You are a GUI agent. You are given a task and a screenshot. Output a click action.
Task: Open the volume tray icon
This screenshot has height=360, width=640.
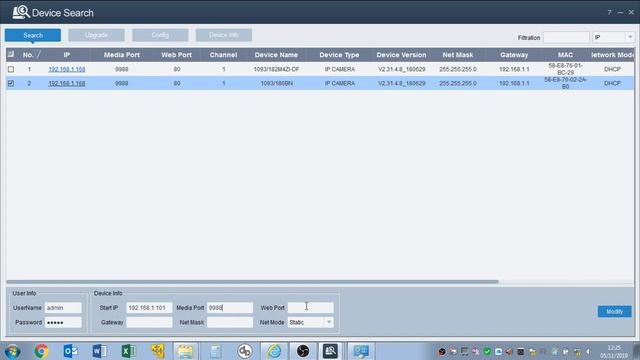point(588,351)
